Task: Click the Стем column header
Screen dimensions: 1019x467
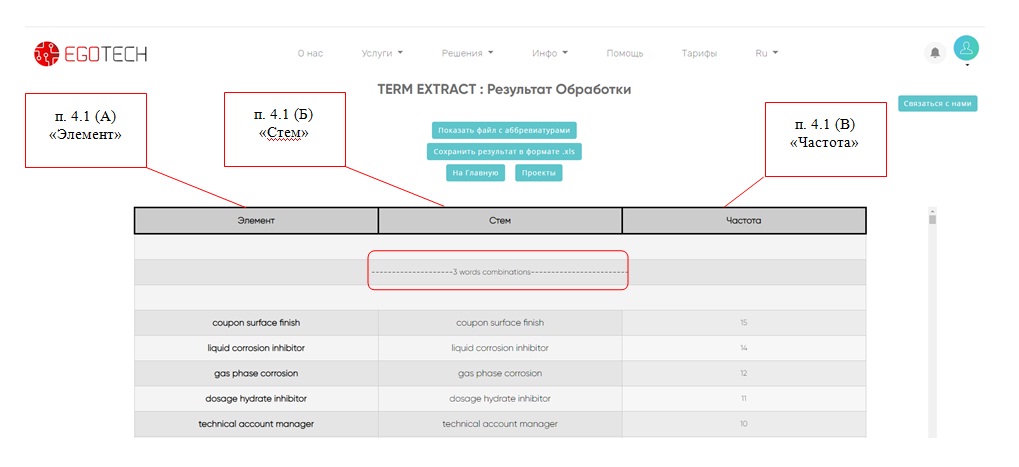Action: point(500,220)
